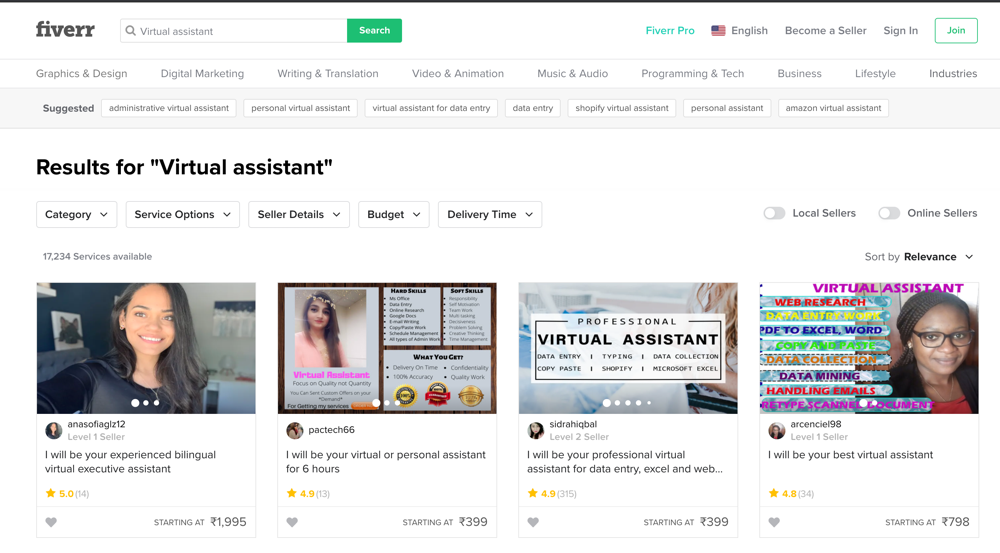
Task: Open the Graphics & Design category
Action: click(82, 73)
